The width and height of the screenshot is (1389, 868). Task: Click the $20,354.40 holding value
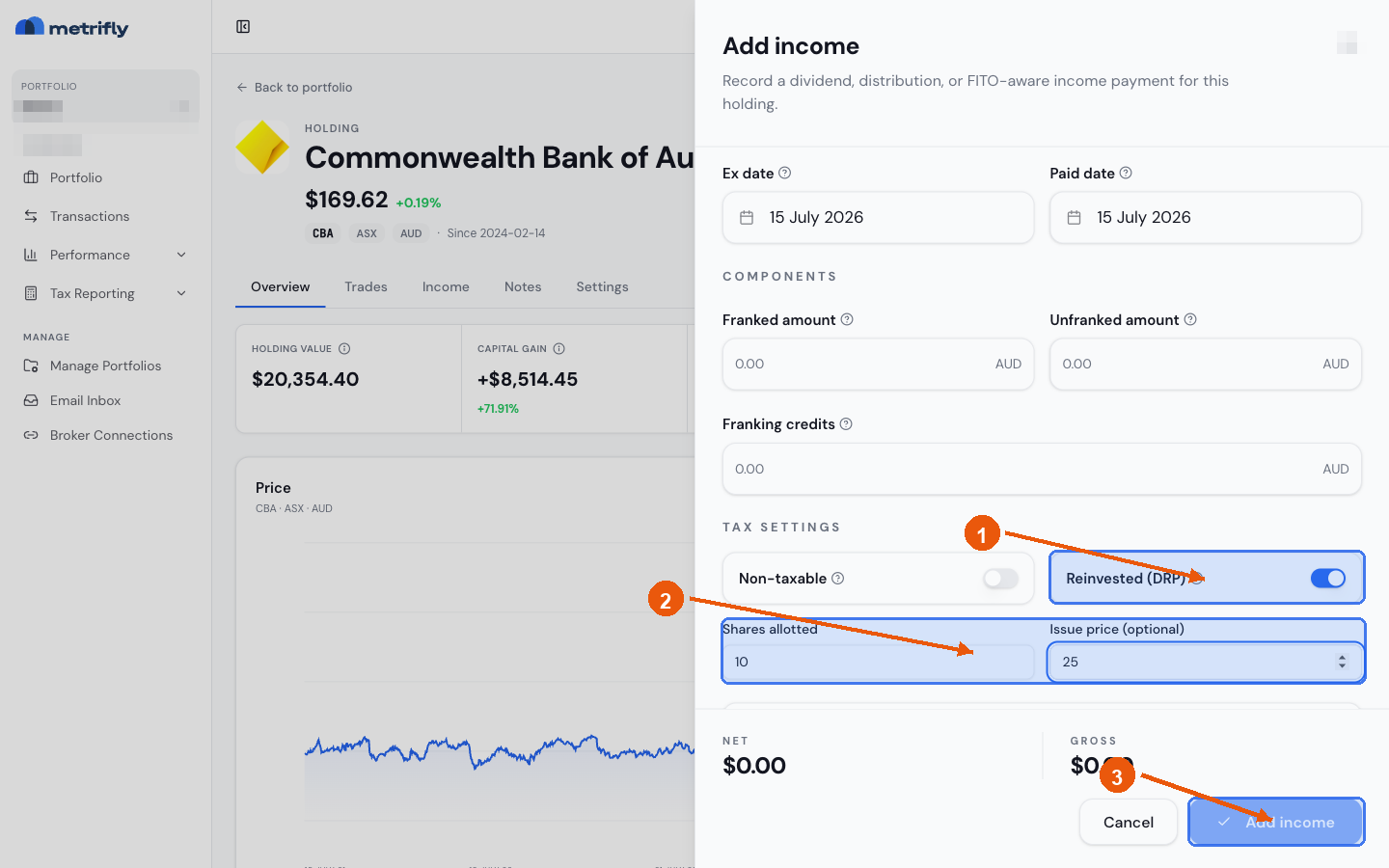tap(305, 379)
